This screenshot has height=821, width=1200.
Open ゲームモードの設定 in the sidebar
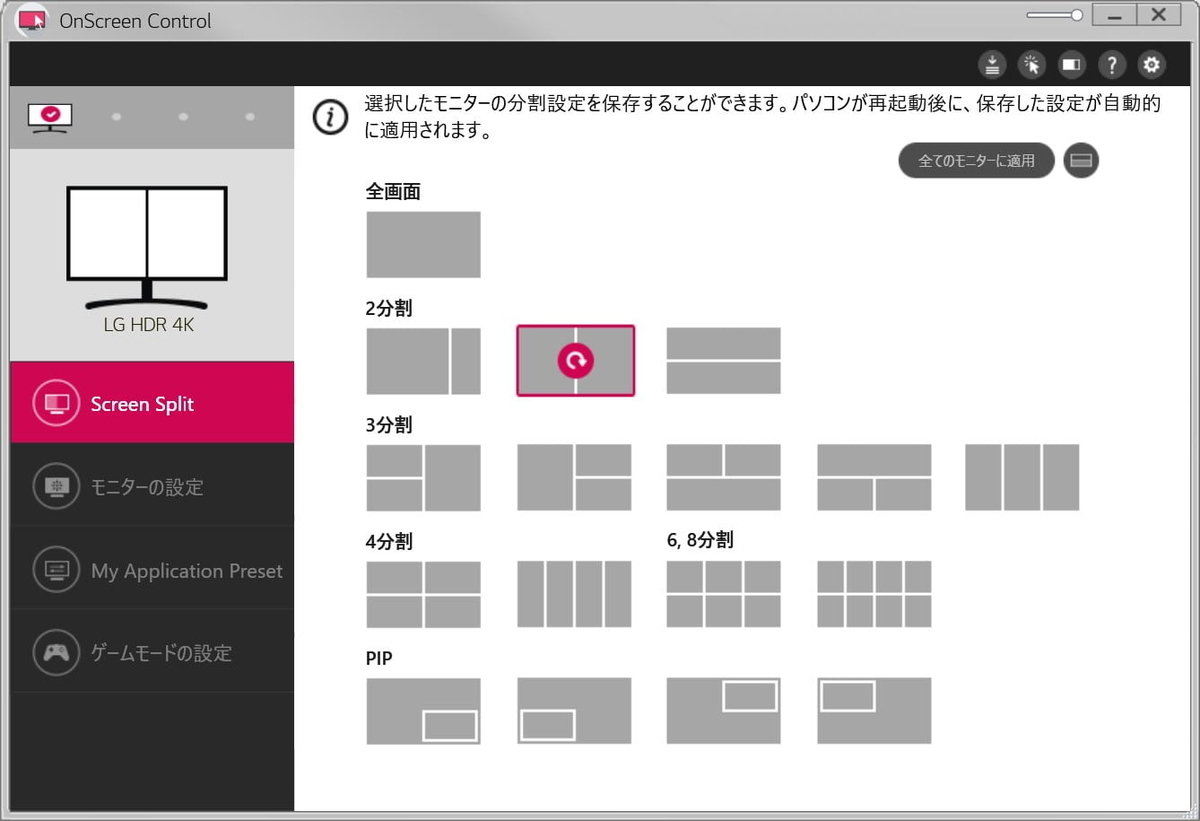(152, 653)
